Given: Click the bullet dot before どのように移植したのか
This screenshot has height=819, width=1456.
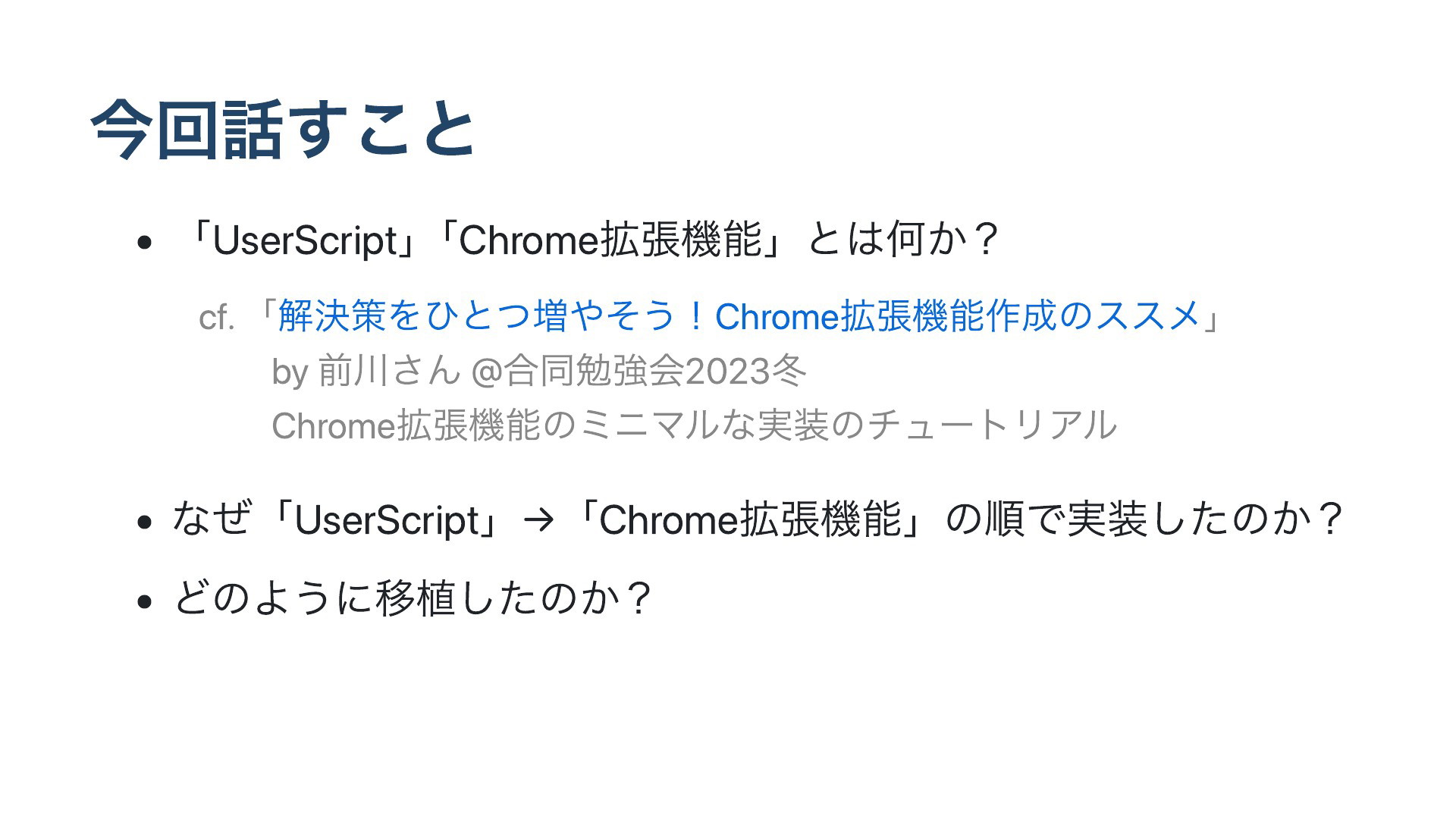Looking at the screenshot, I should pos(144,601).
